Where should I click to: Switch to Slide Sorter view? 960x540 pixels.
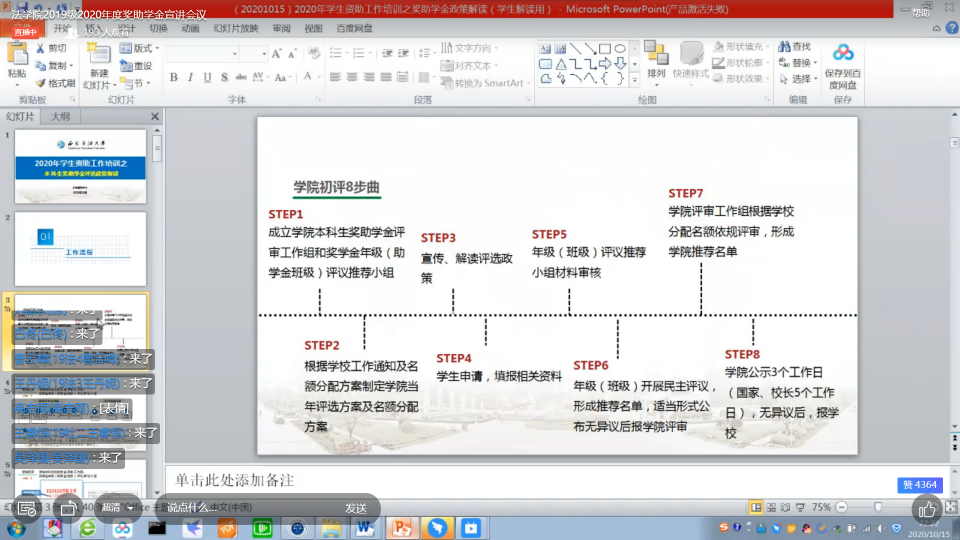point(771,508)
